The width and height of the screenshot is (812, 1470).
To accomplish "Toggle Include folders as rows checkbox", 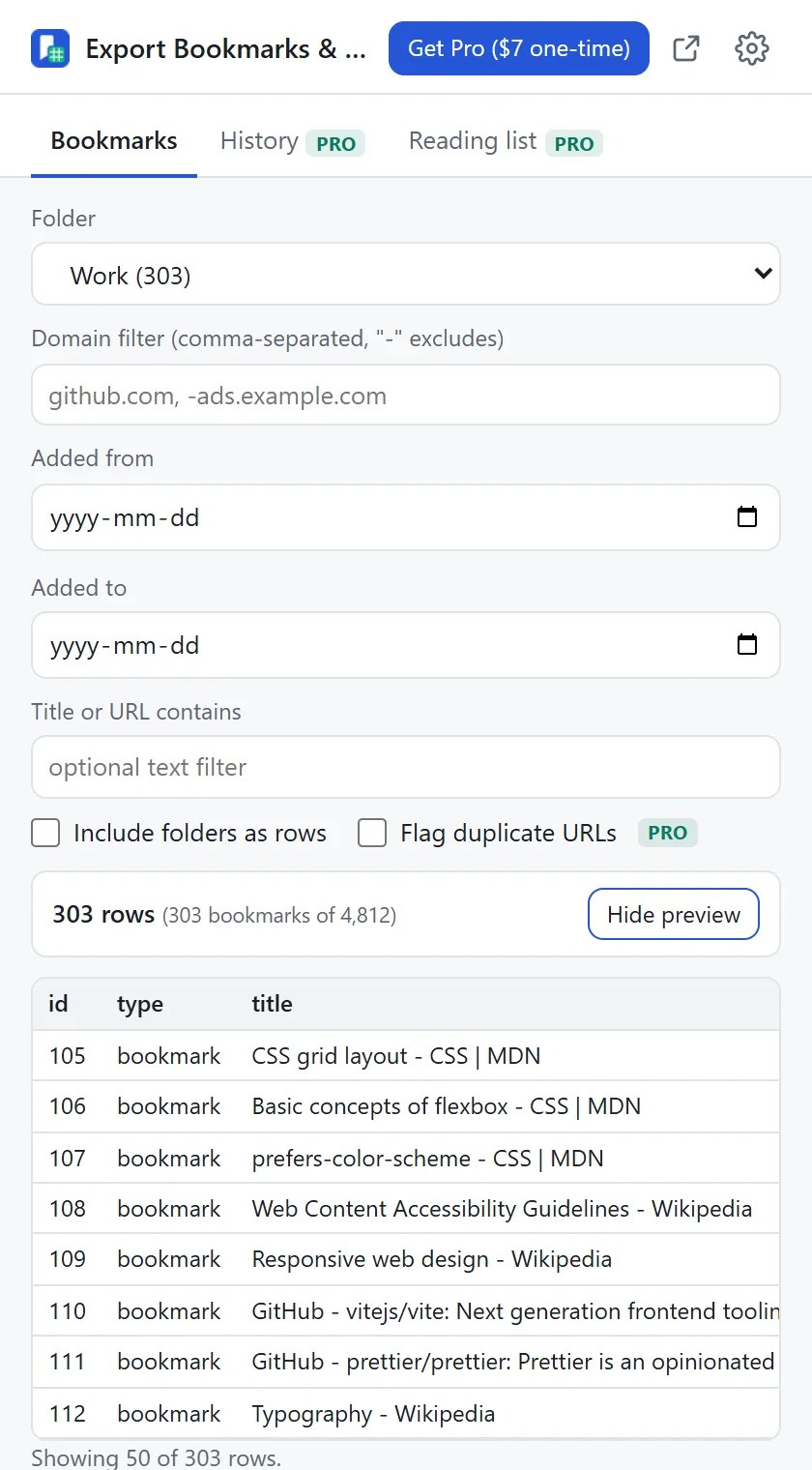I will (45, 833).
